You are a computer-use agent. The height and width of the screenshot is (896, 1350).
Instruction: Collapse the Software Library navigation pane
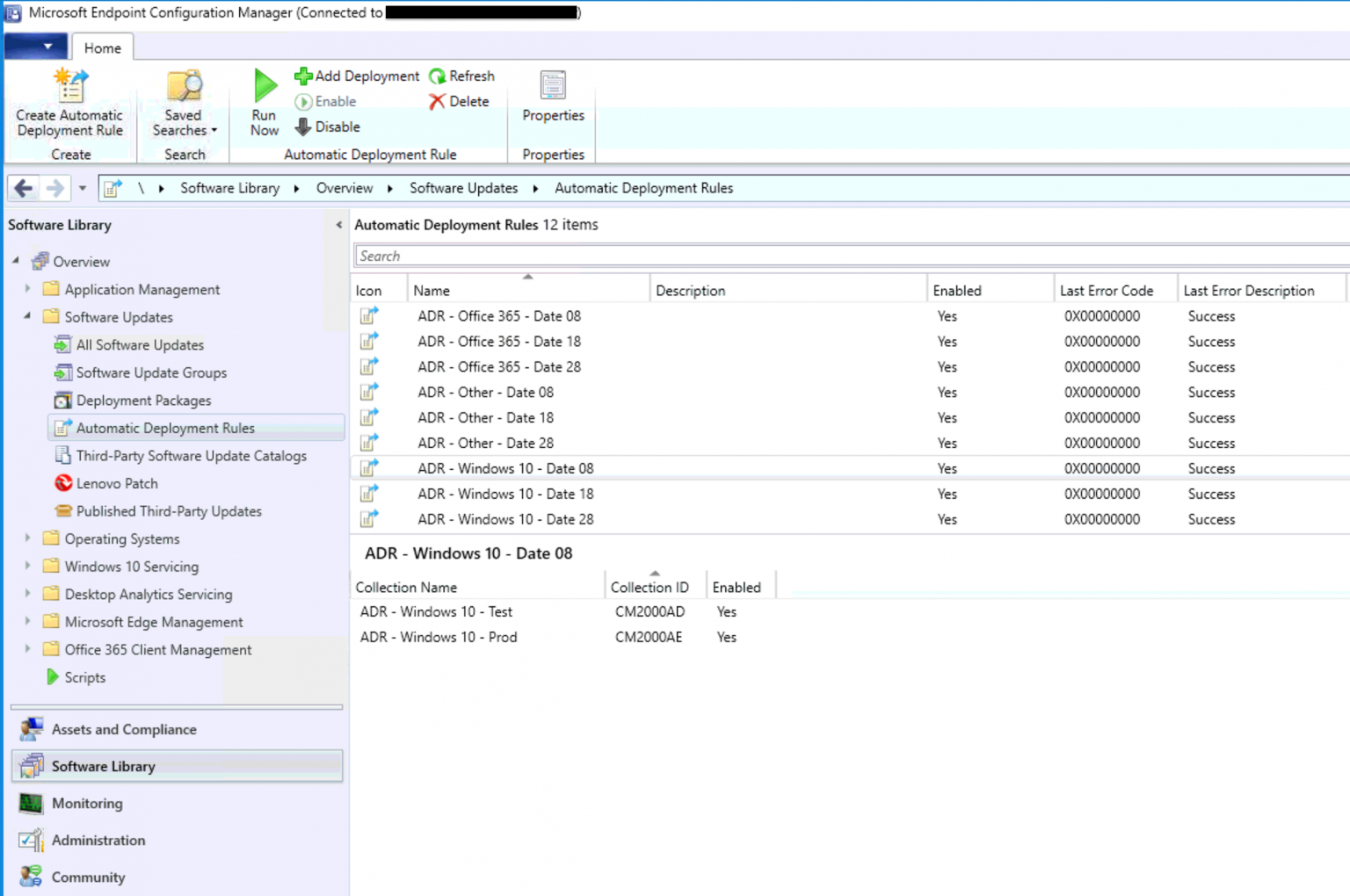coord(339,225)
